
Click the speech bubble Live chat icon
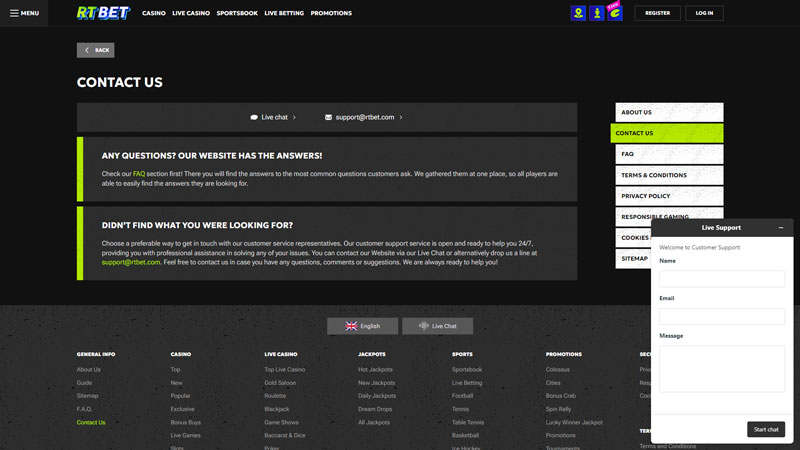[x=254, y=117]
